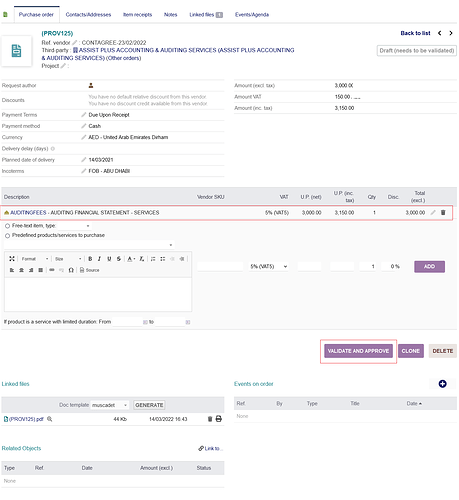The height and width of the screenshot is (500, 459).
Task: Print the (PROV125).pdf file
Action: (x=219, y=419)
